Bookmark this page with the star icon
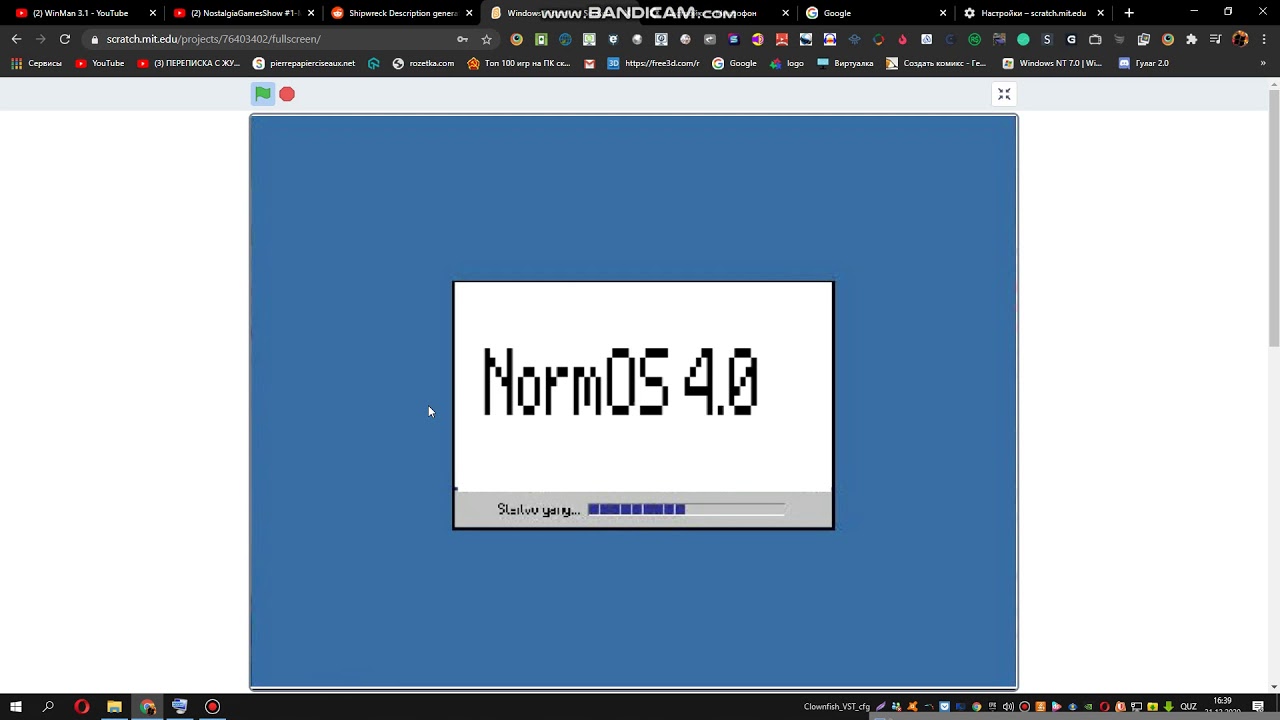Viewport: 1280px width, 720px height. [487, 39]
